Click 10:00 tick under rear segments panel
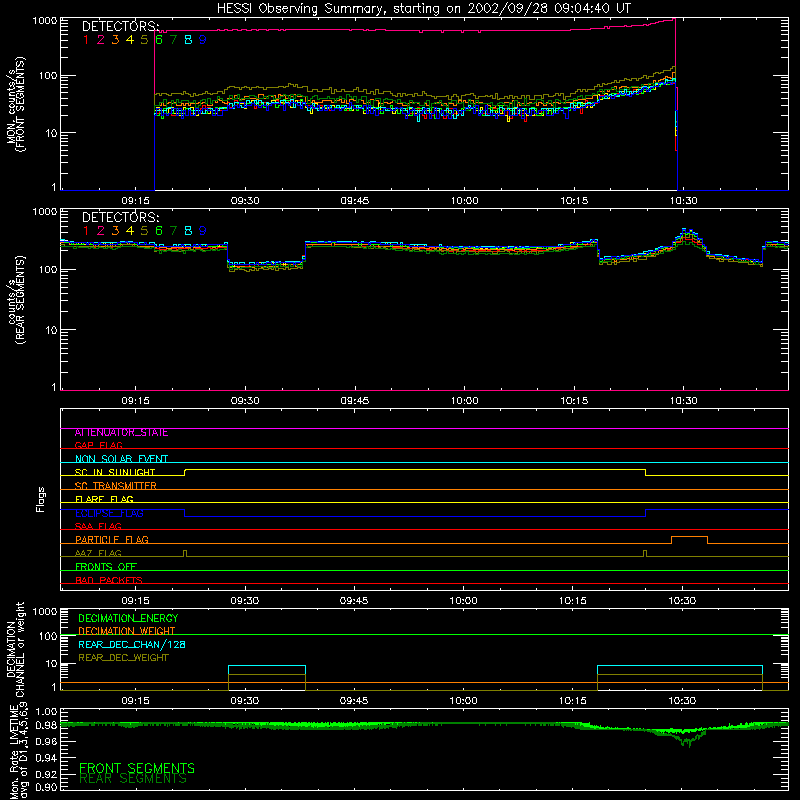Viewport: 800px width, 800px height. pyautogui.click(x=465, y=401)
